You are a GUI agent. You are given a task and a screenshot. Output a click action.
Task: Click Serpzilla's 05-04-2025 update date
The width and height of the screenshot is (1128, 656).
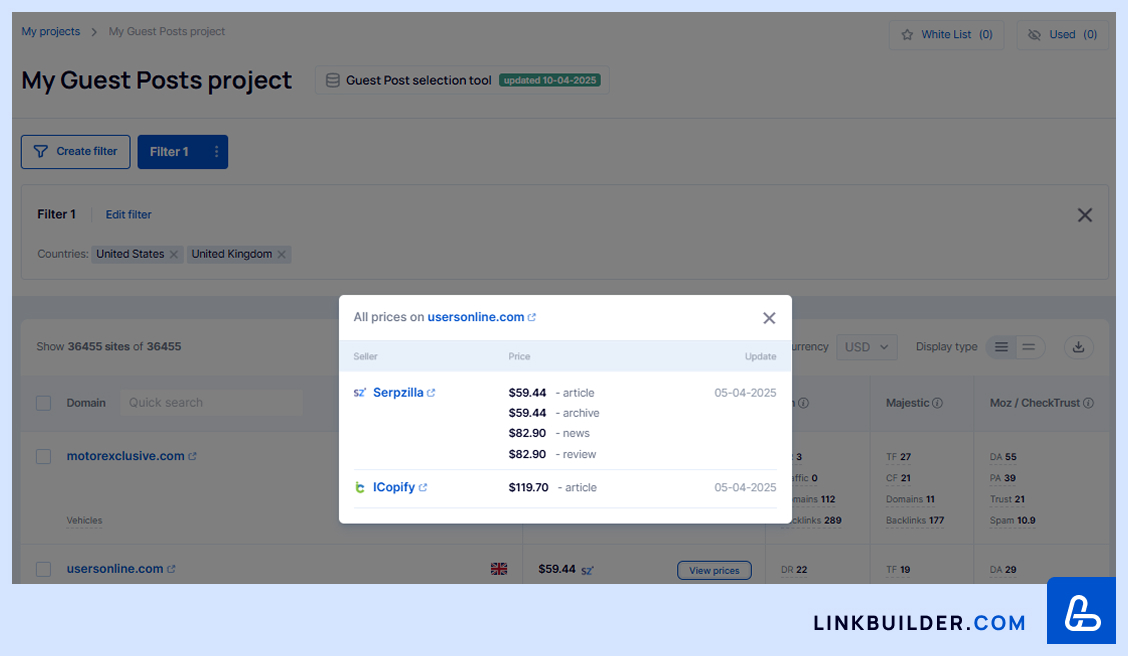click(x=745, y=393)
